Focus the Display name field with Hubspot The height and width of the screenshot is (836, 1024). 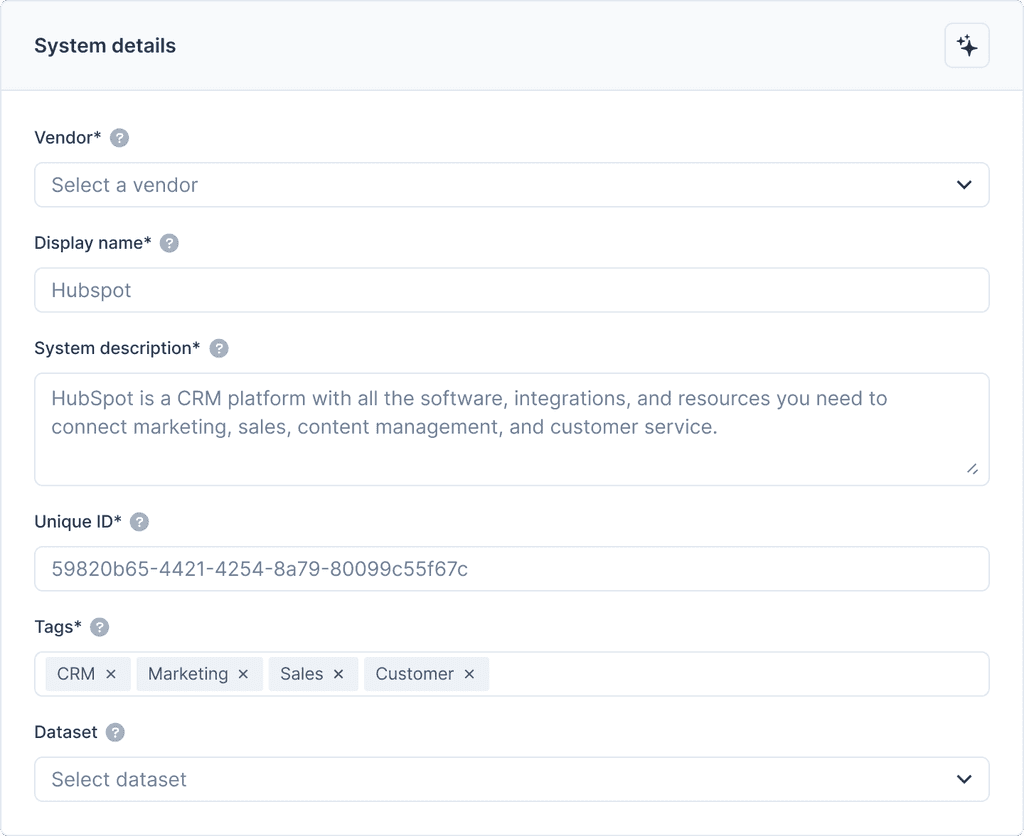511,290
